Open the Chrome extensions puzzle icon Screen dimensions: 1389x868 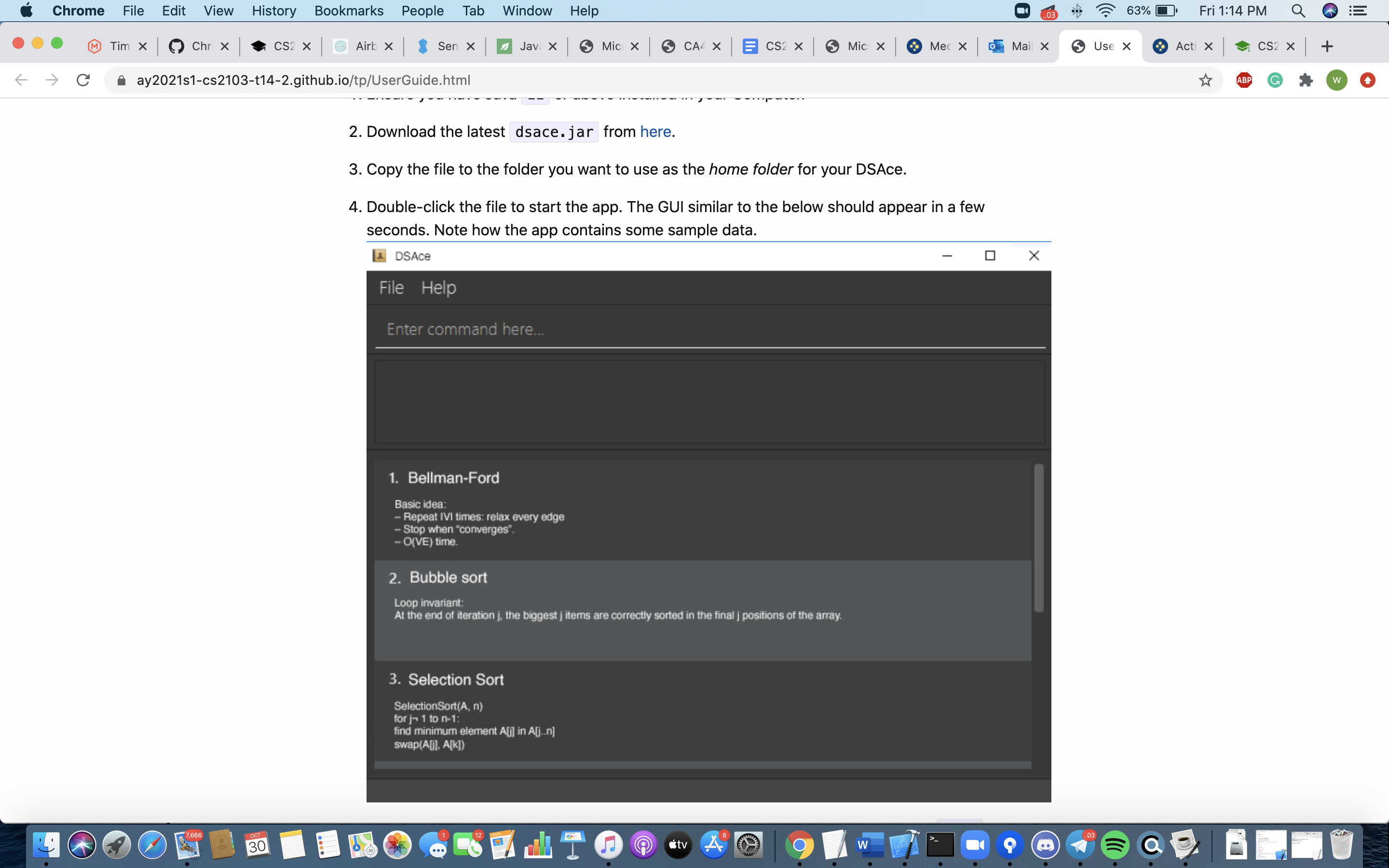click(1306, 80)
